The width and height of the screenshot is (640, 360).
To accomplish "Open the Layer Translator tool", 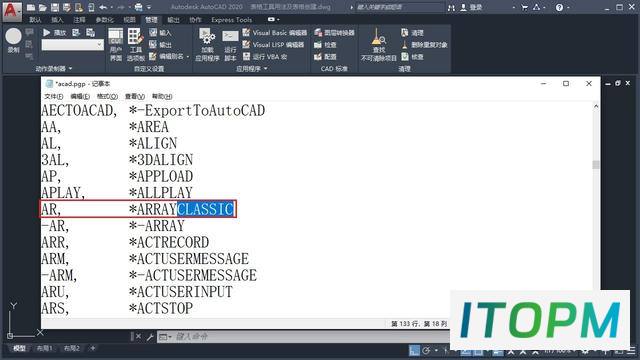I will (x=334, y=33).
